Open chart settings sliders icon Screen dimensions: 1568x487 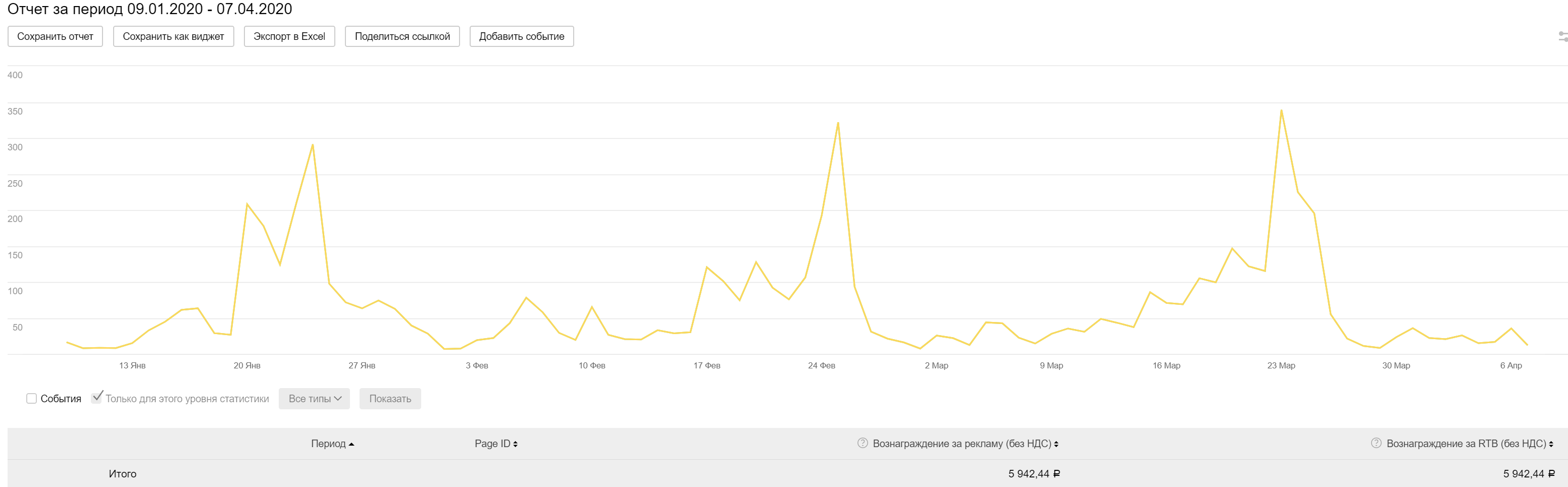(x=1562, y=36)
